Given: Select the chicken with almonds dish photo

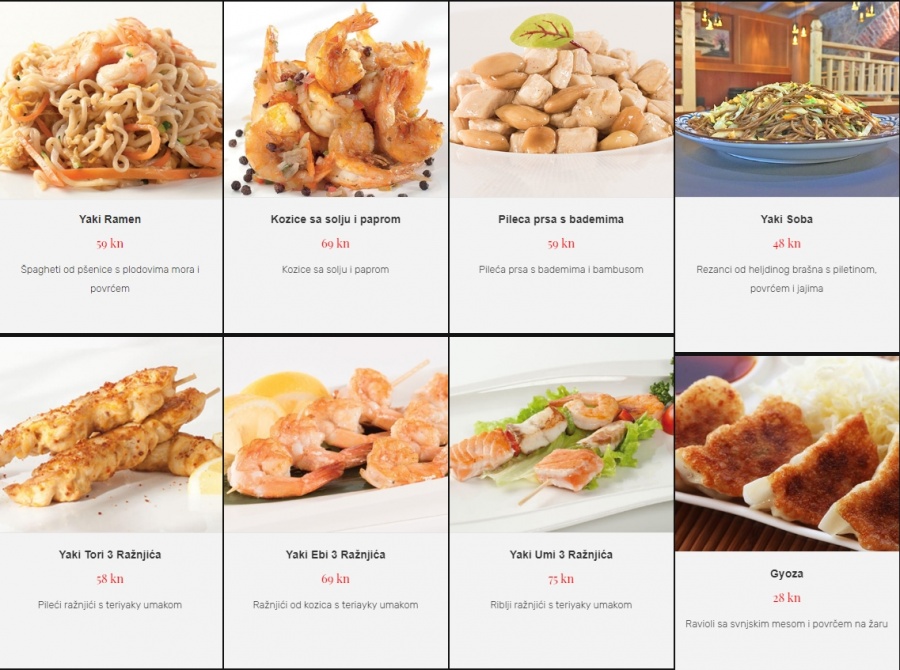Looking at the screenshot, I should point(561,99).
